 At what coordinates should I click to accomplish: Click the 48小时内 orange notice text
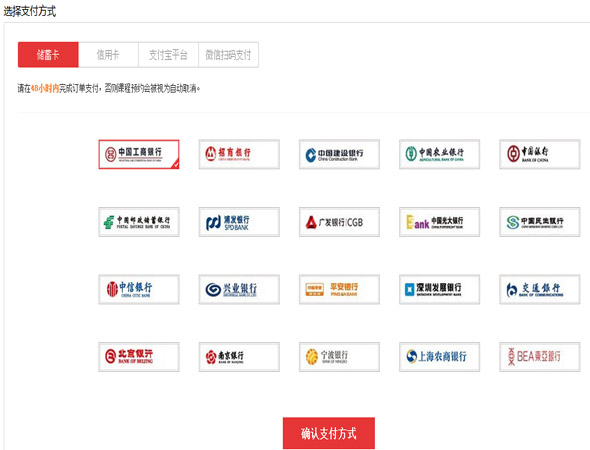coord(45,88)
